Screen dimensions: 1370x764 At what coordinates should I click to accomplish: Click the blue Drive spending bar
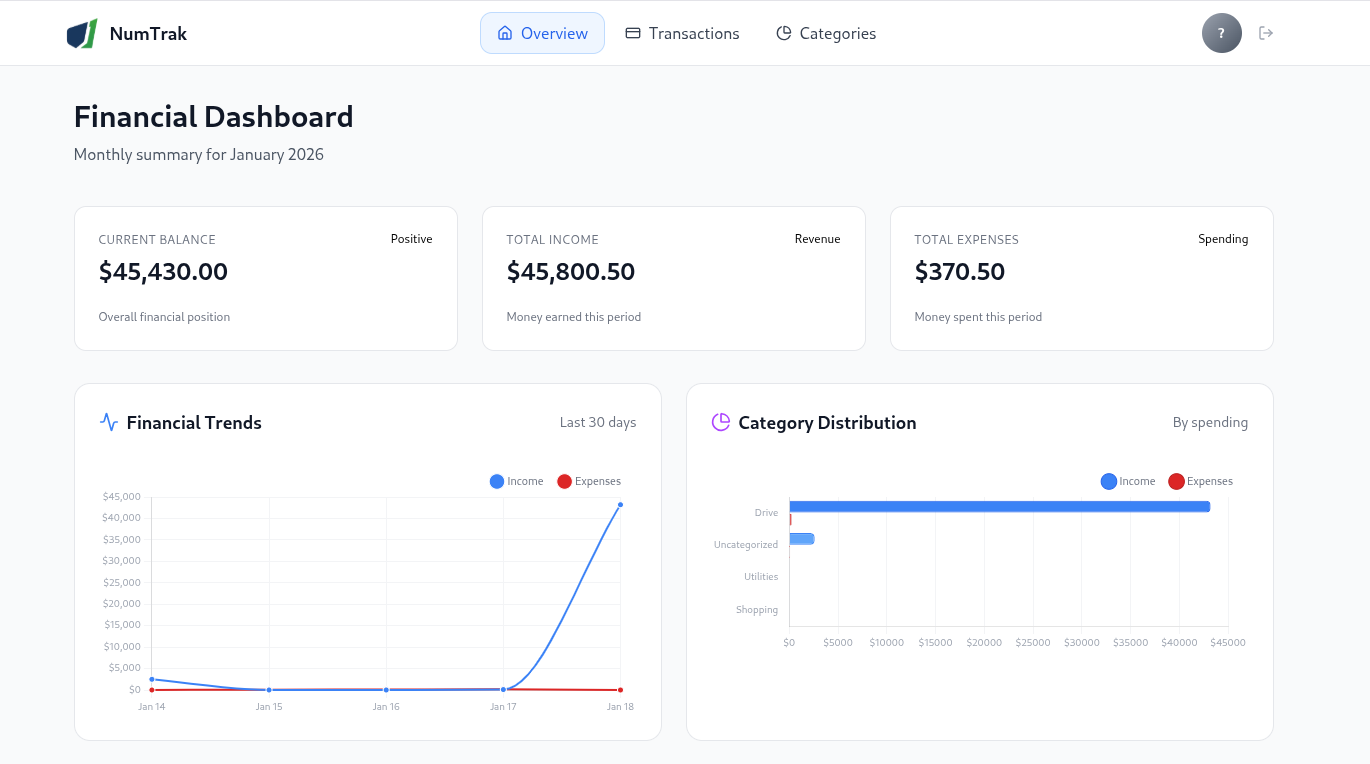point(1000,506)
